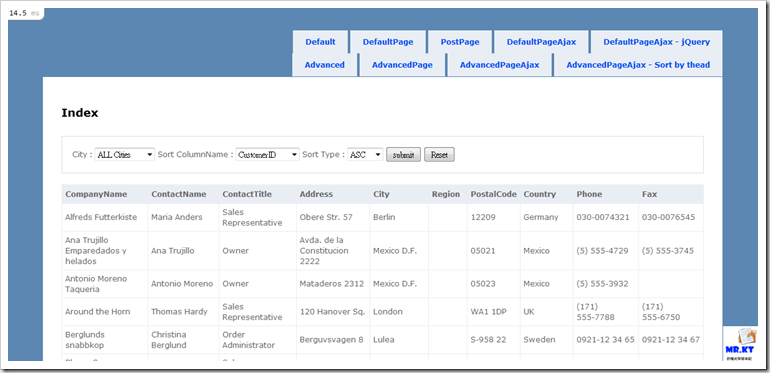Open the PostPage tab

click(460, 42)
